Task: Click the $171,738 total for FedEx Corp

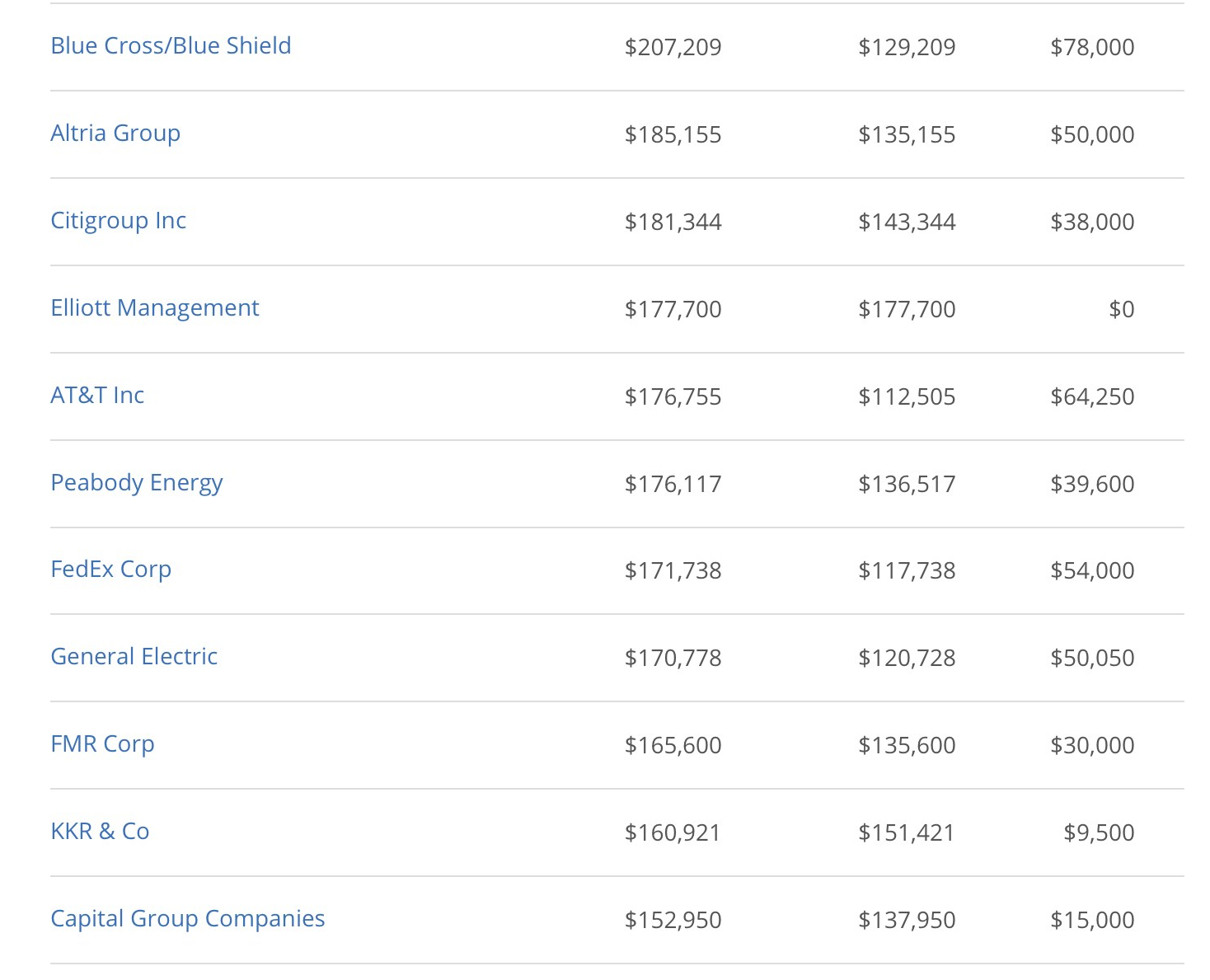Action: point(673,571)
